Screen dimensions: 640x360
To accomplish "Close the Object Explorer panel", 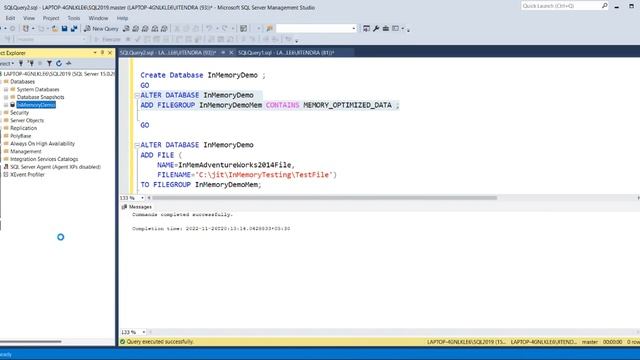I will 110,53.
